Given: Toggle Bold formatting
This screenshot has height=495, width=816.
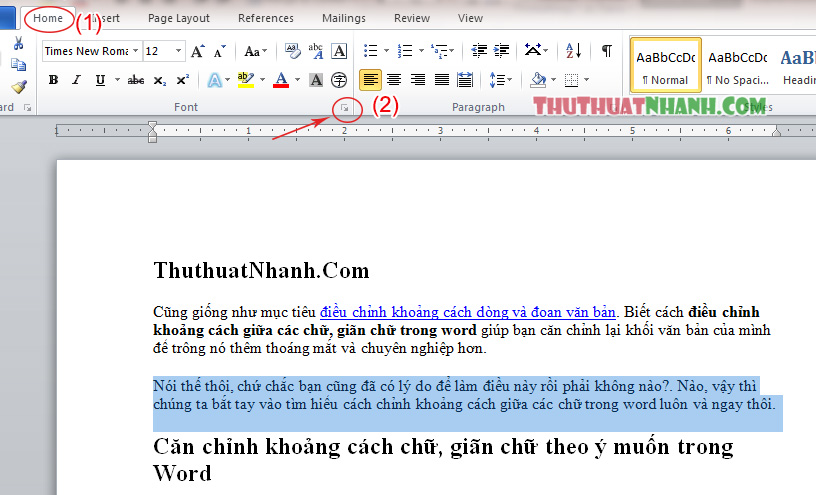Looking at the screenshot, I should (x=53, y=80).
